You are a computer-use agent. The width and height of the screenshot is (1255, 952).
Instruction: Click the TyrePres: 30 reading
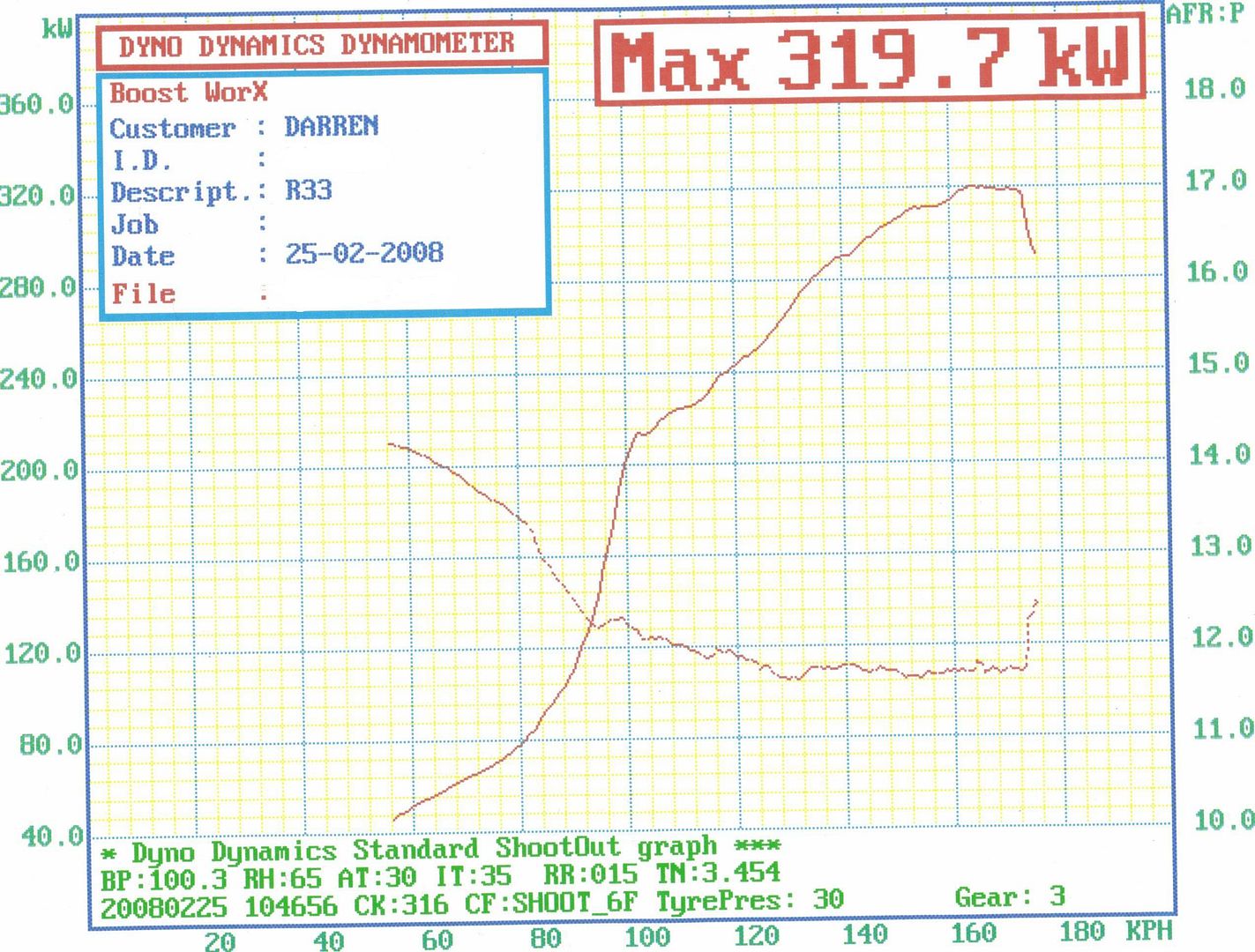coord(750,900)
